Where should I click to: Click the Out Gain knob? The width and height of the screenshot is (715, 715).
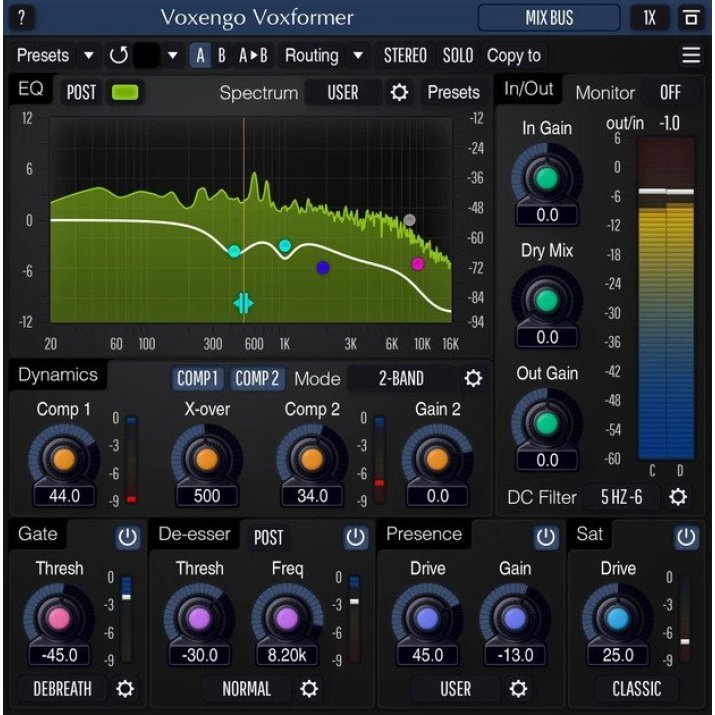(x=547, y=423)
